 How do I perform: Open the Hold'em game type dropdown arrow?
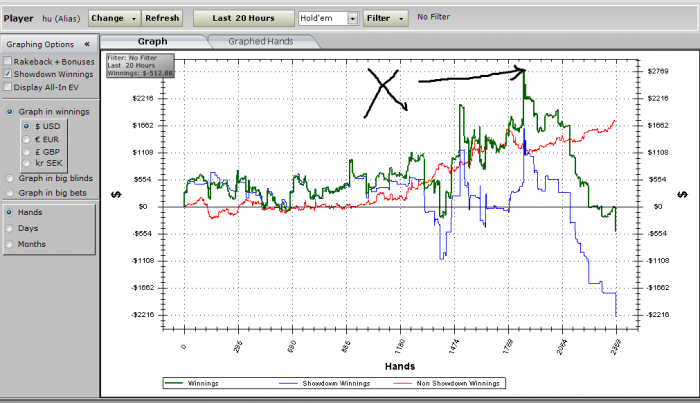(x=353, y=19)
